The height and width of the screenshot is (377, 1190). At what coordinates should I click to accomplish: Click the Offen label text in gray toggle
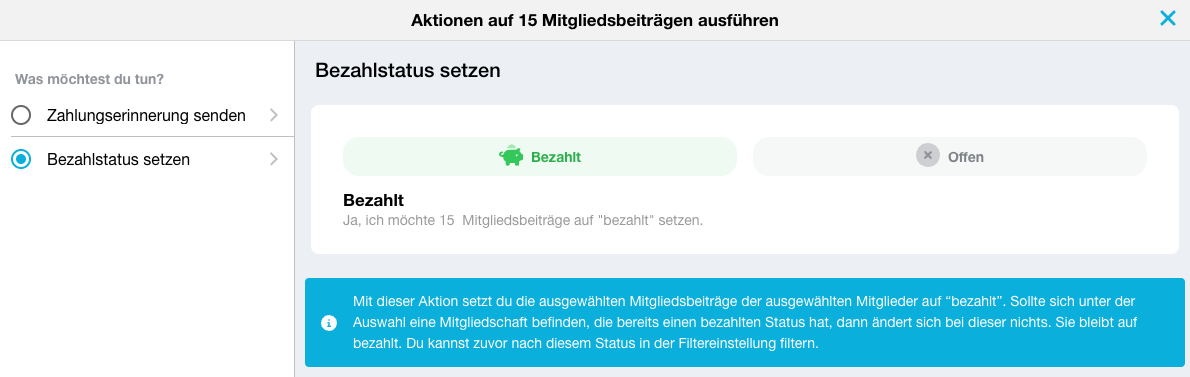[x=965, y=157]
